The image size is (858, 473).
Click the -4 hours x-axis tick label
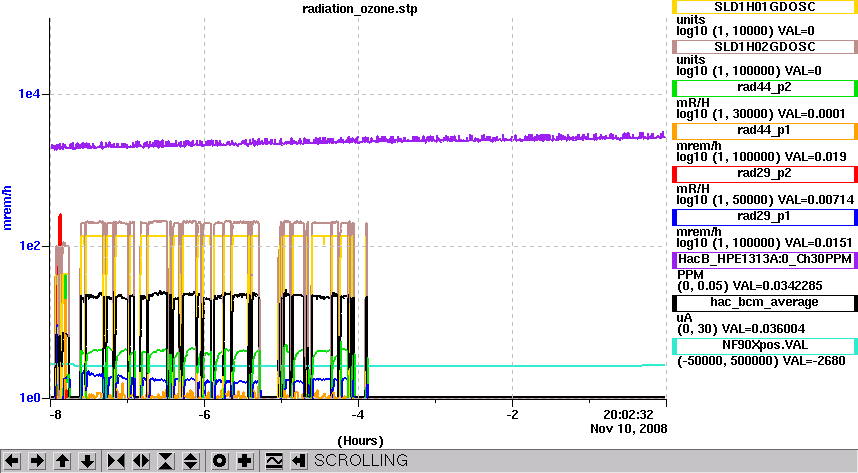click(357, 414)
